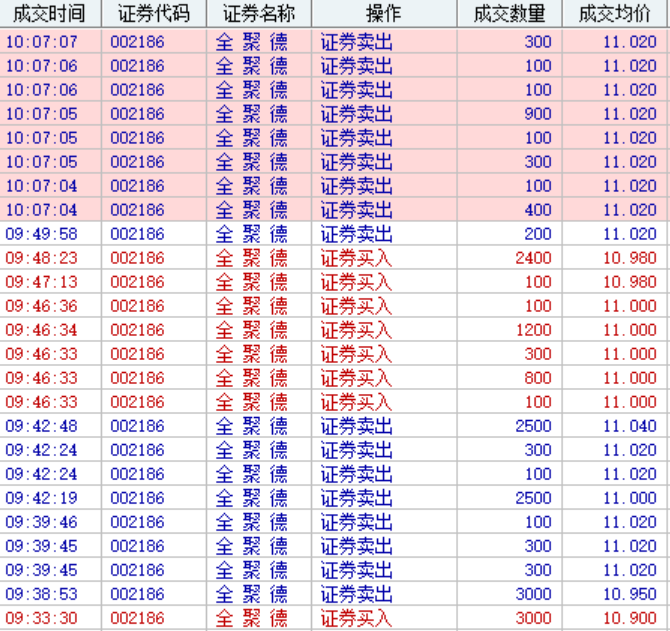
Task: Select quantity 800 in the 09:46:33 row
Action: (538, 378)
